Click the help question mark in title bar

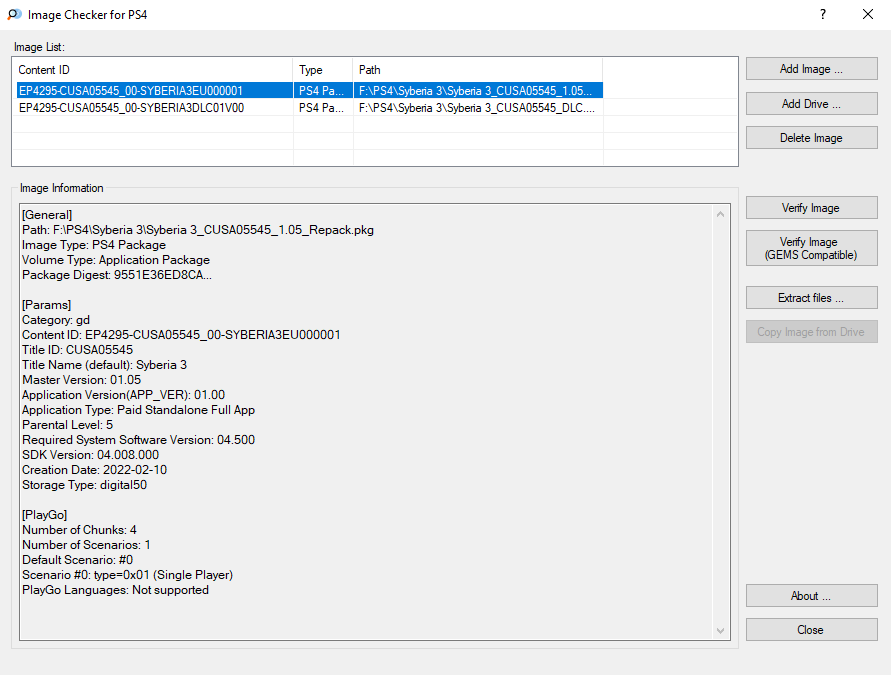click(823, 14)
